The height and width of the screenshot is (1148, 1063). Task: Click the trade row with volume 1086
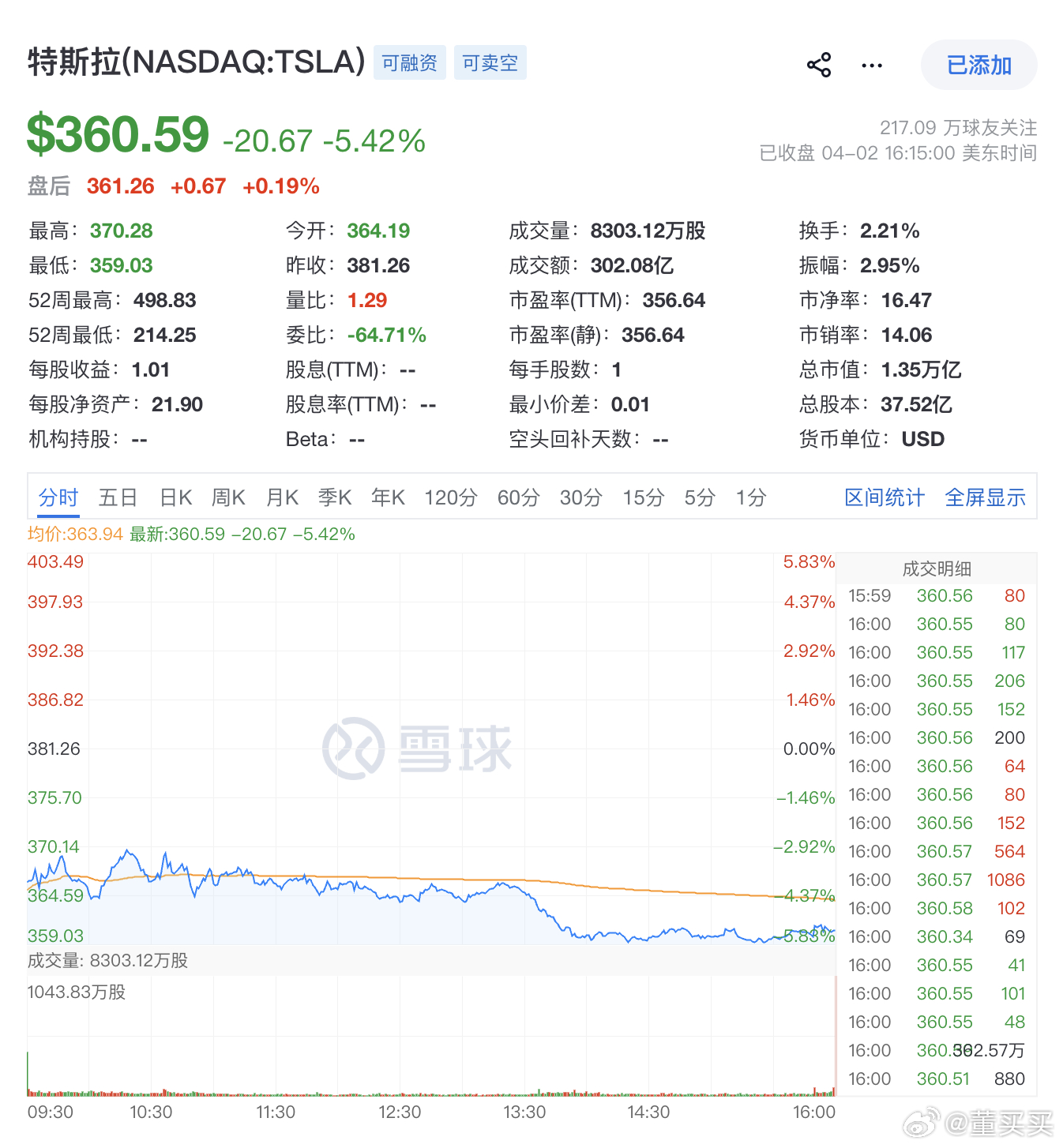[x=937, y=880]
